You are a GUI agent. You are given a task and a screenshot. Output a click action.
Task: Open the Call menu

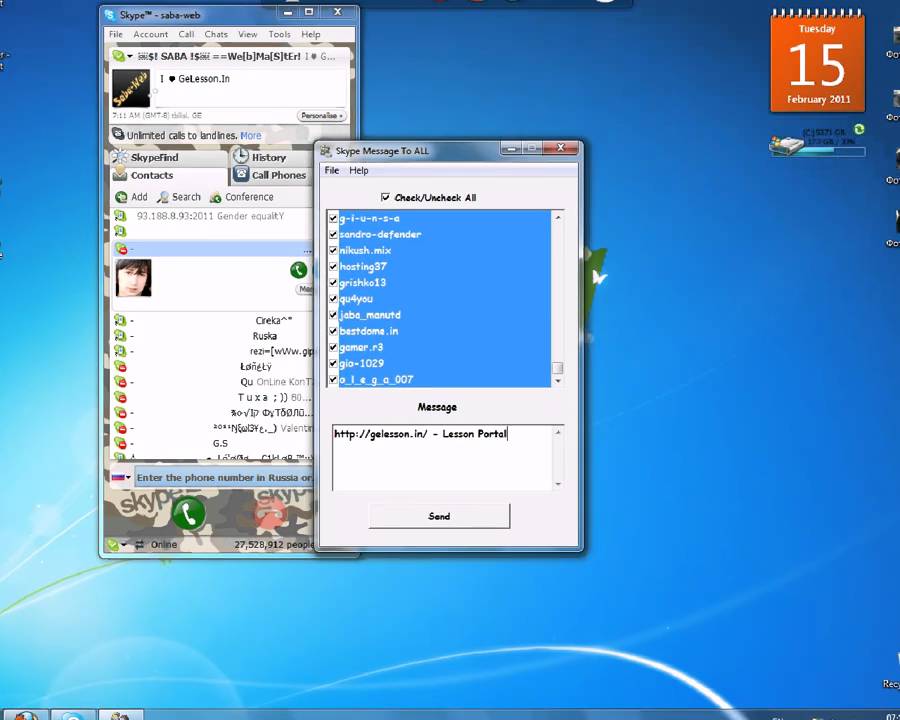click(186, 34)
